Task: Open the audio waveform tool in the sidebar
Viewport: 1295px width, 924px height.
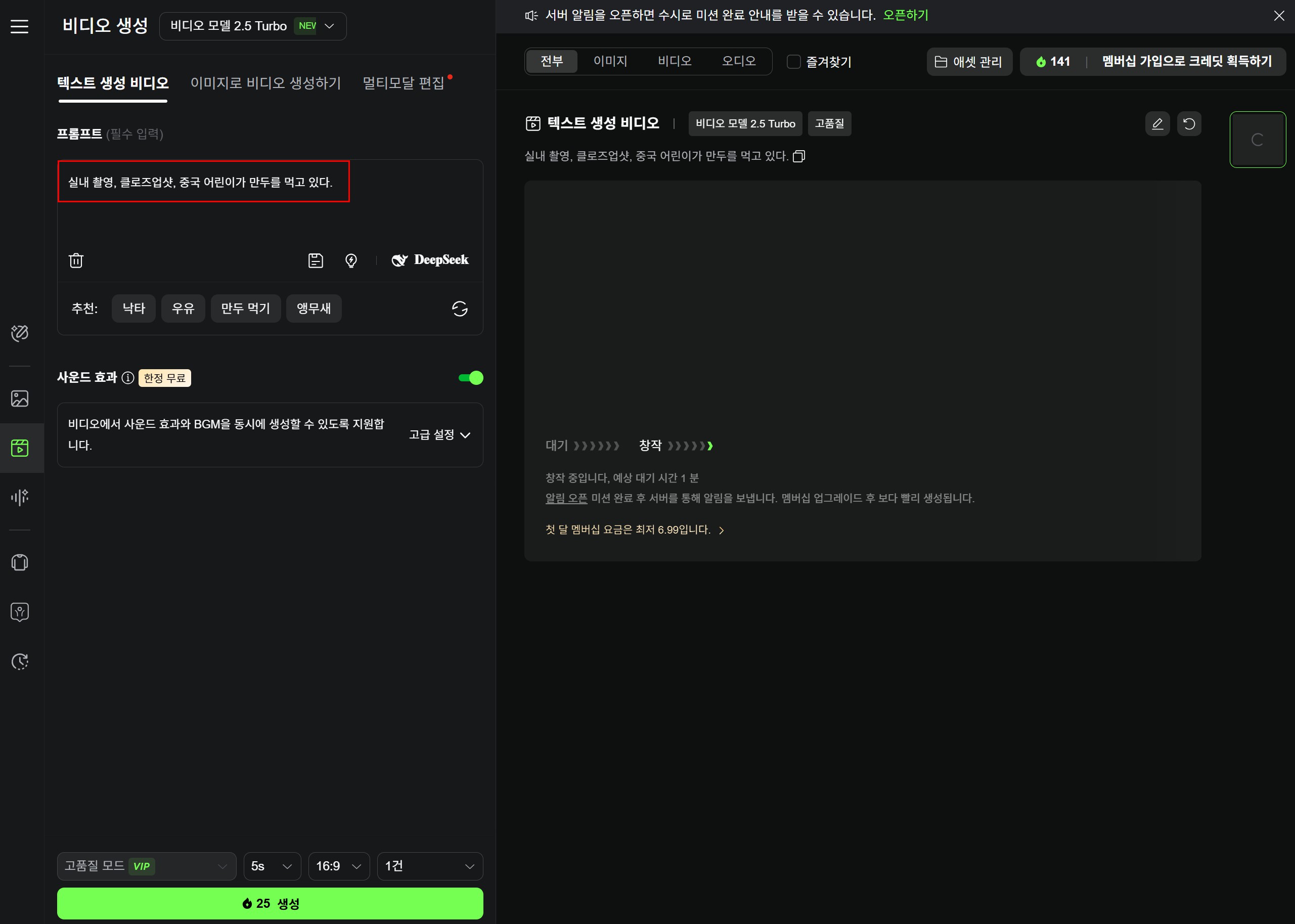Action: (x=20, y=497)
